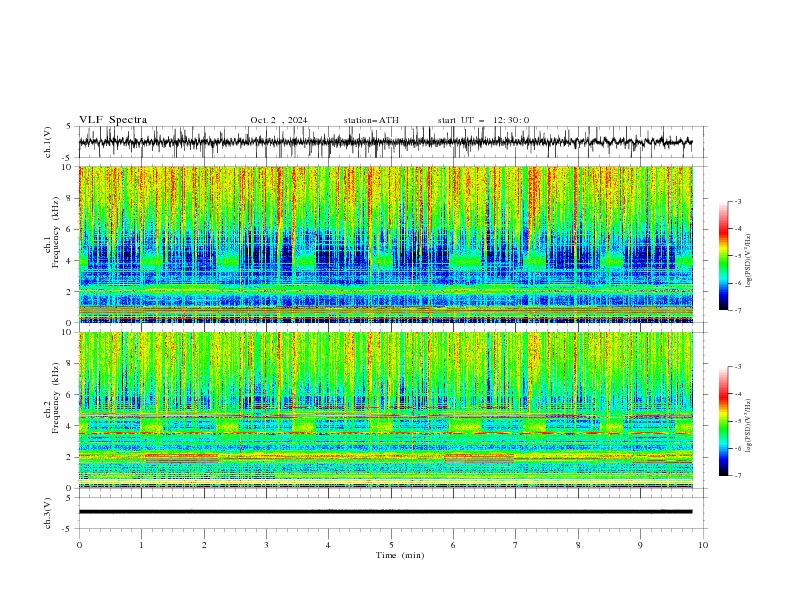
Task: Click the ch.3(V) axis label
Action: point(47,513)
